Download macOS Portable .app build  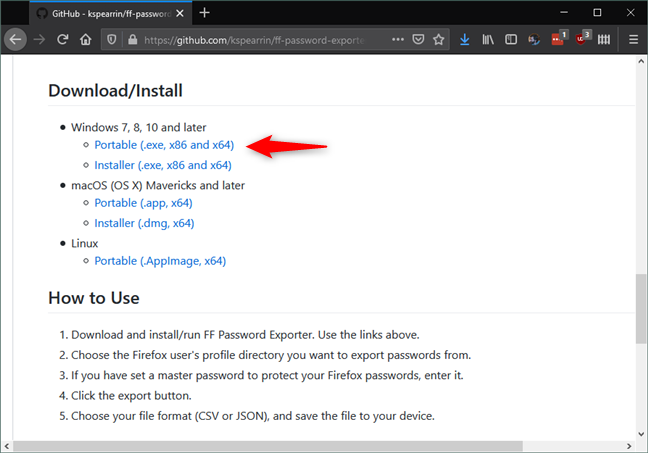(x=143, y=203)
